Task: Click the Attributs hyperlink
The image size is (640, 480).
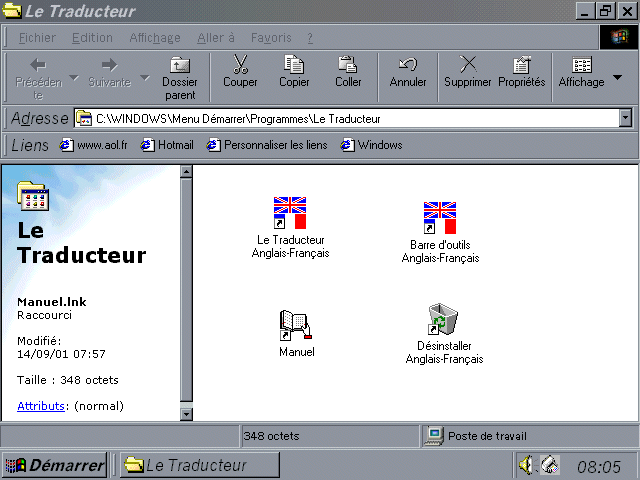Action: click(x=41, y=406)
